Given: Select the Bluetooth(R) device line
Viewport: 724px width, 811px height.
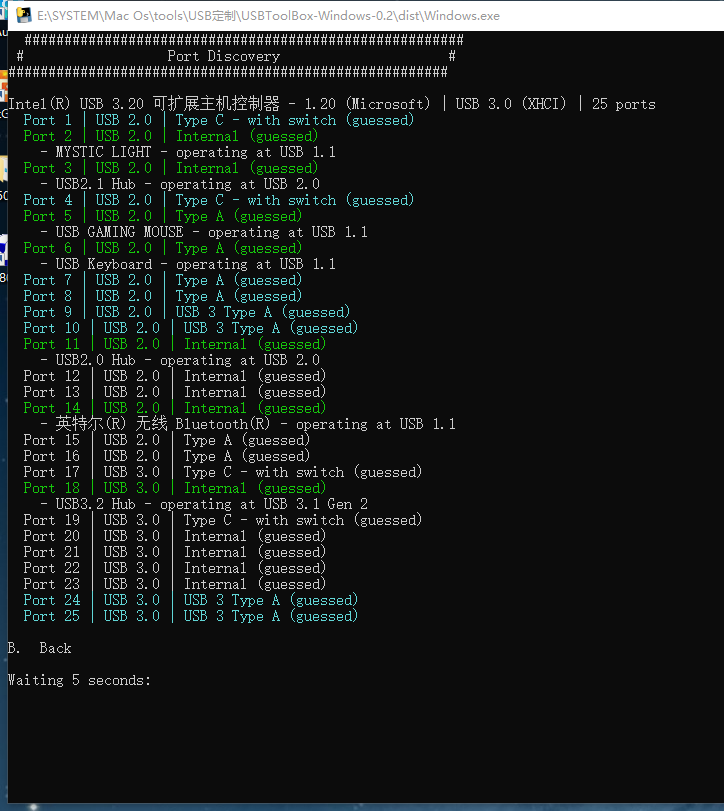Looking at the screenshot, I should click(247, 424).
